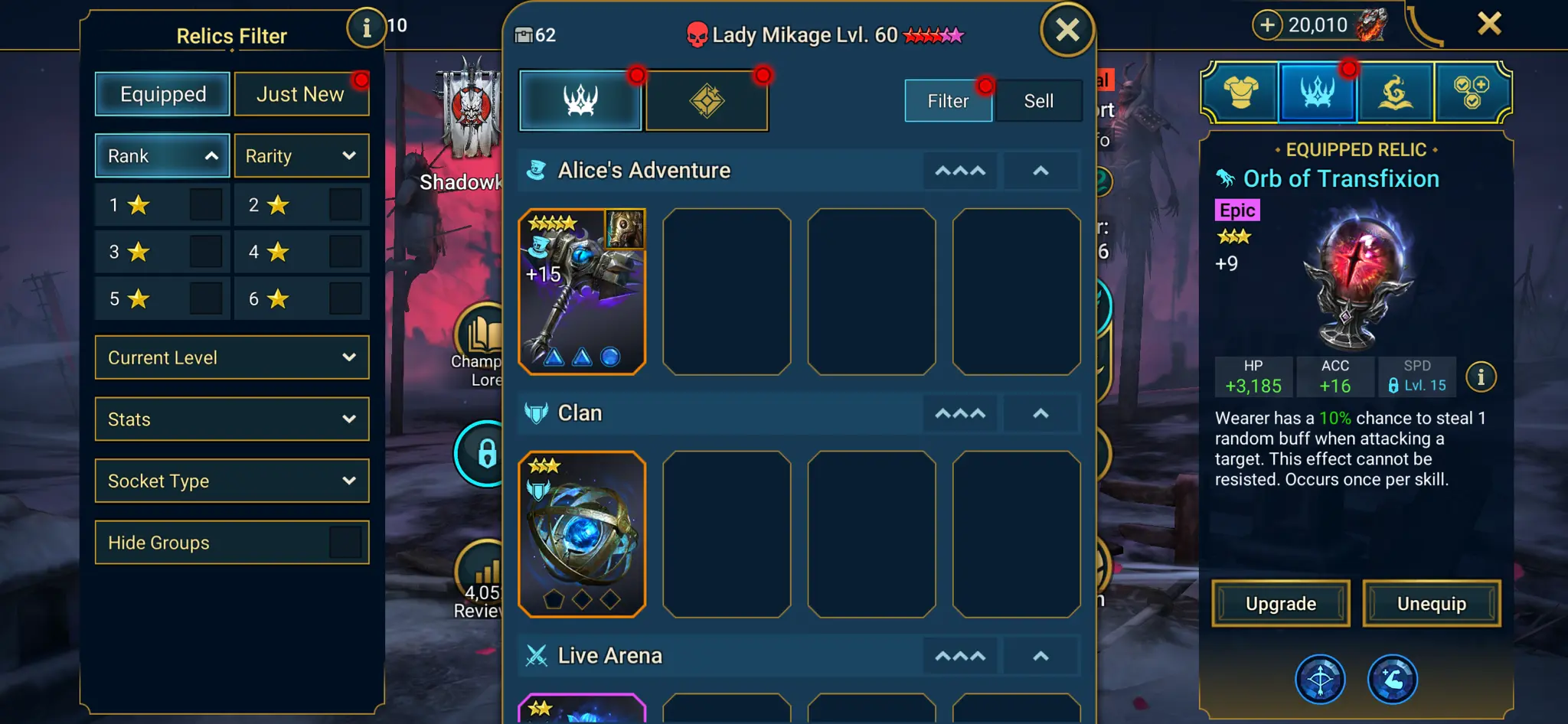Check the 6 star rank box
This screenshot has width=1568, height=724.
click(x=345, y=298)
